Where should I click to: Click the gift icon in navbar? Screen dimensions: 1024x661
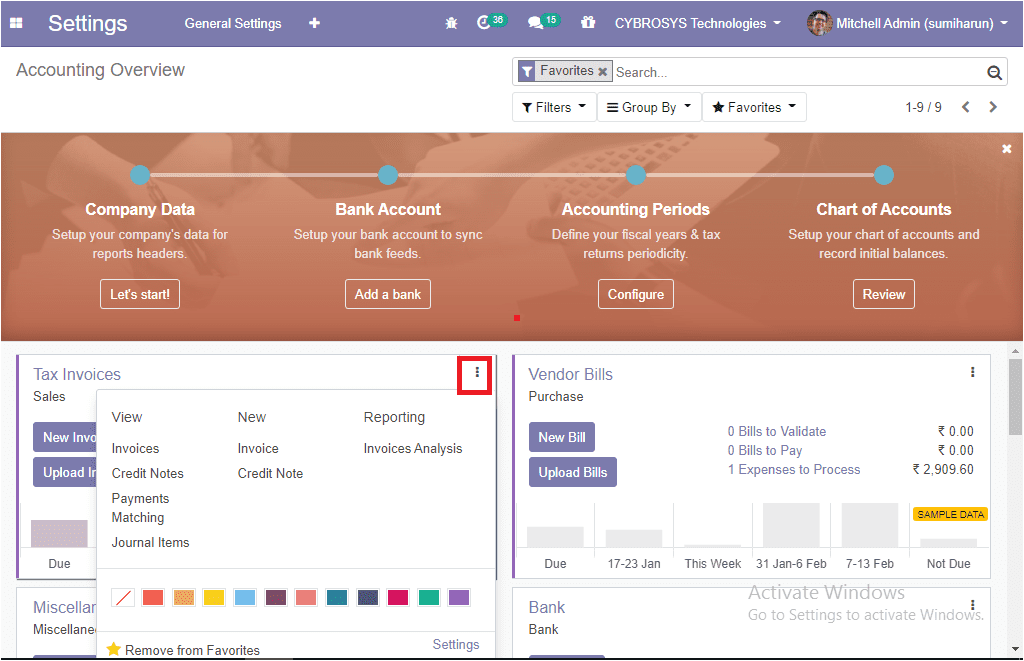pyautogui.click(x=588, y=22)
